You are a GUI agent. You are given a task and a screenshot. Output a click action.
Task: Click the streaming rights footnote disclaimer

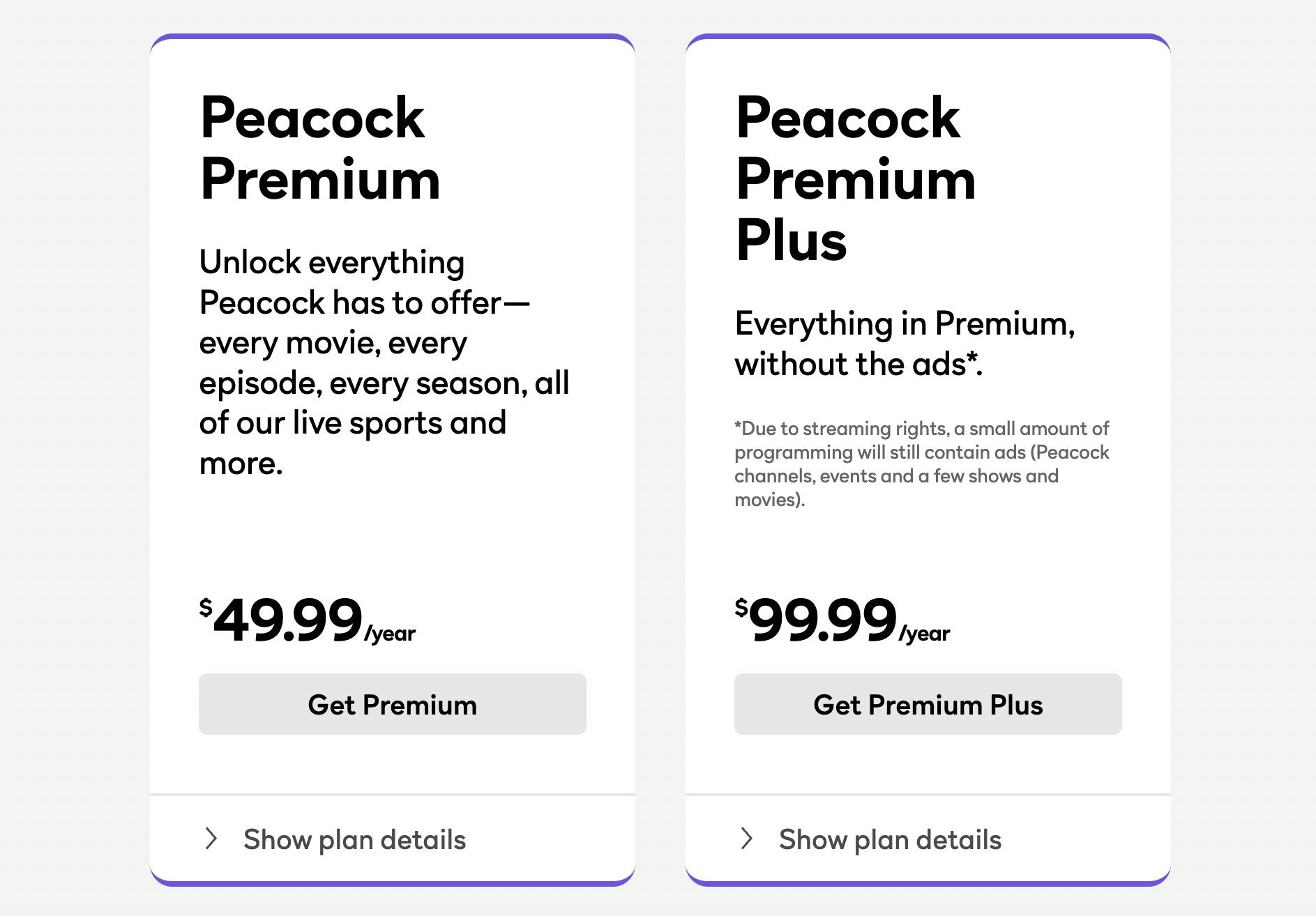point(921,464)
